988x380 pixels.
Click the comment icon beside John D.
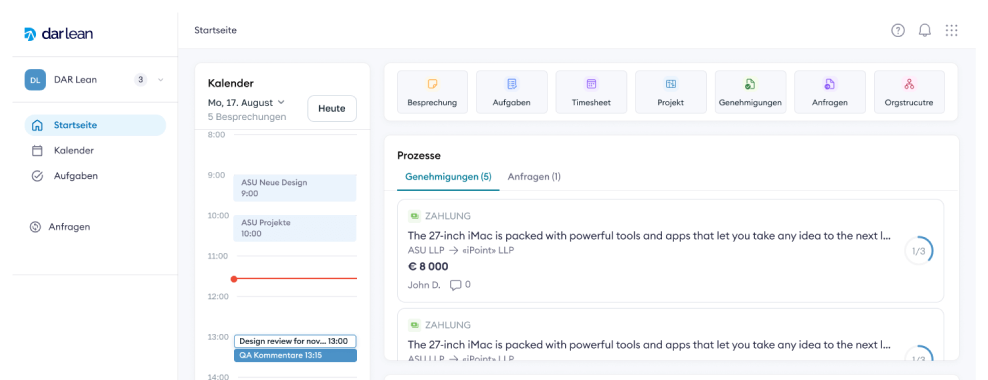(456, 285)
